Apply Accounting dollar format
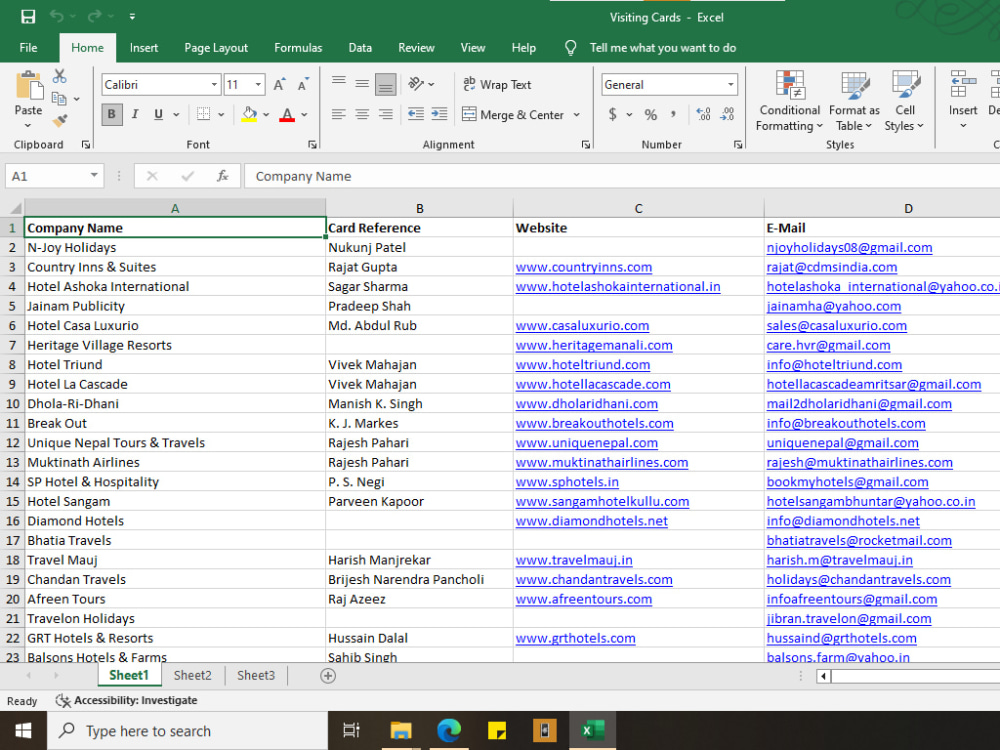The height and width of the screenshot is (750, 1000). 612,114
